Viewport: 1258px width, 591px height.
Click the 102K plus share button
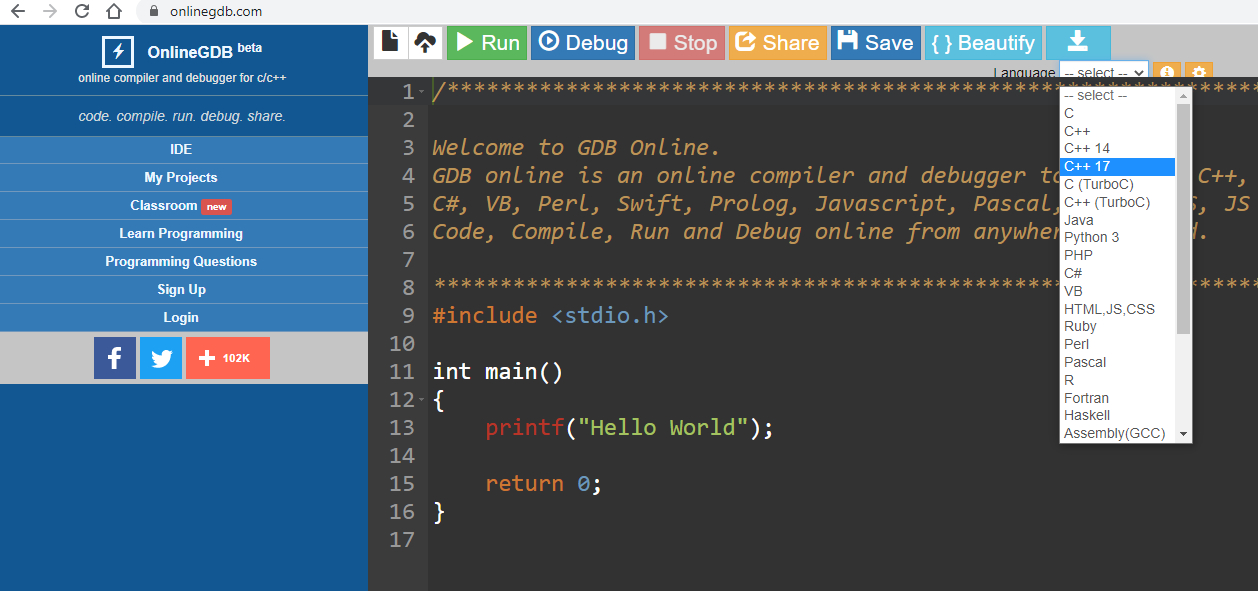(x=228, y=358)
